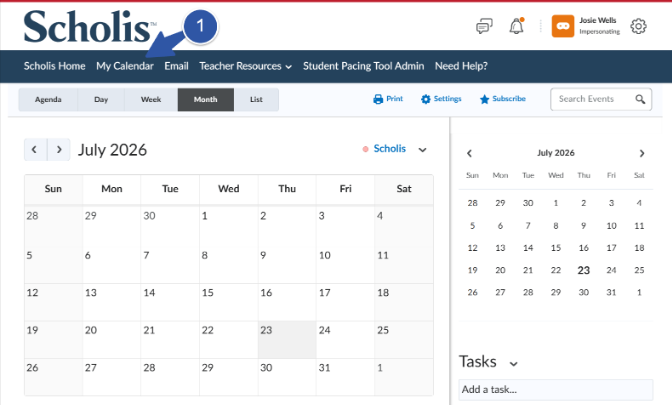
Task: Click the Tasks heading
Action: 478,362
